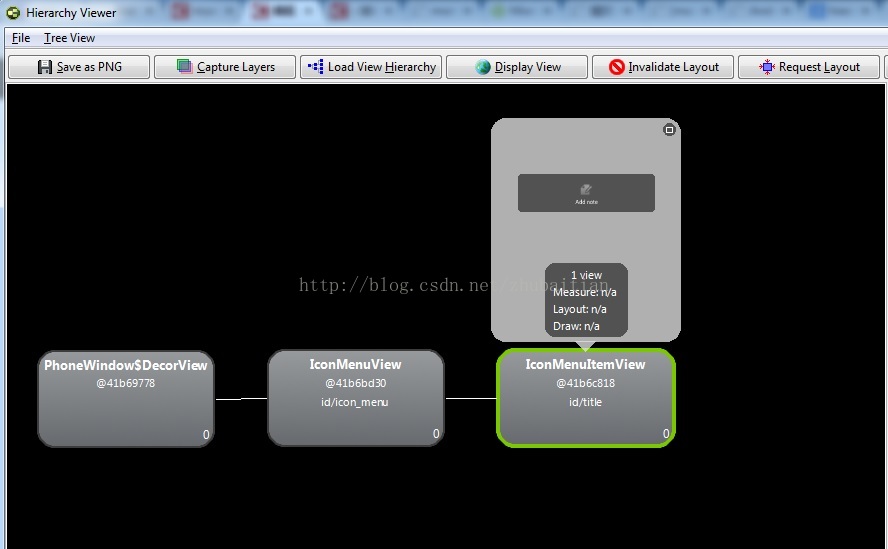Click the blue tree icon on Load View Hierarchy

point(316,67)
